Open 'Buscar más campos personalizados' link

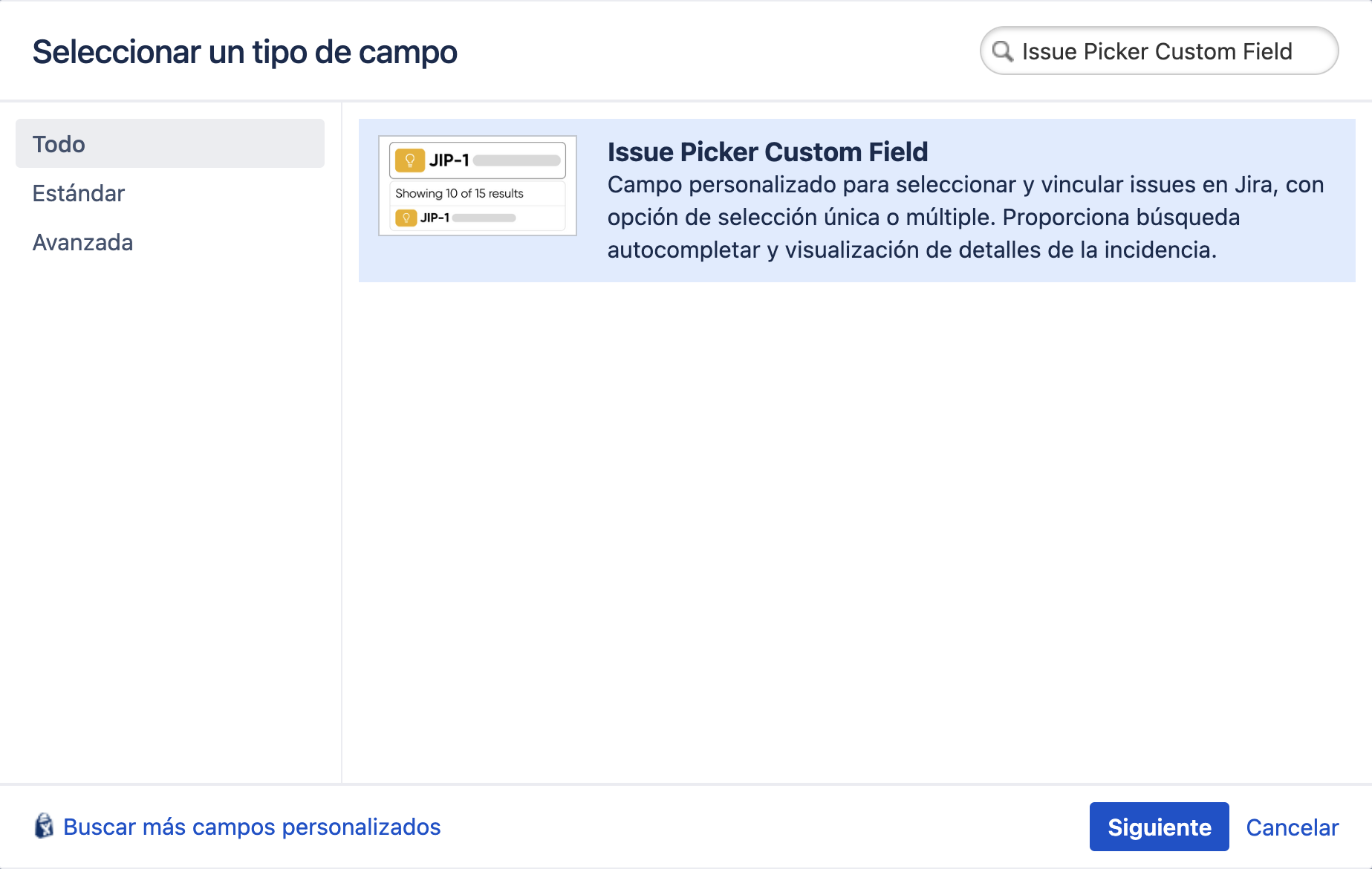click(x=252, y=826)
